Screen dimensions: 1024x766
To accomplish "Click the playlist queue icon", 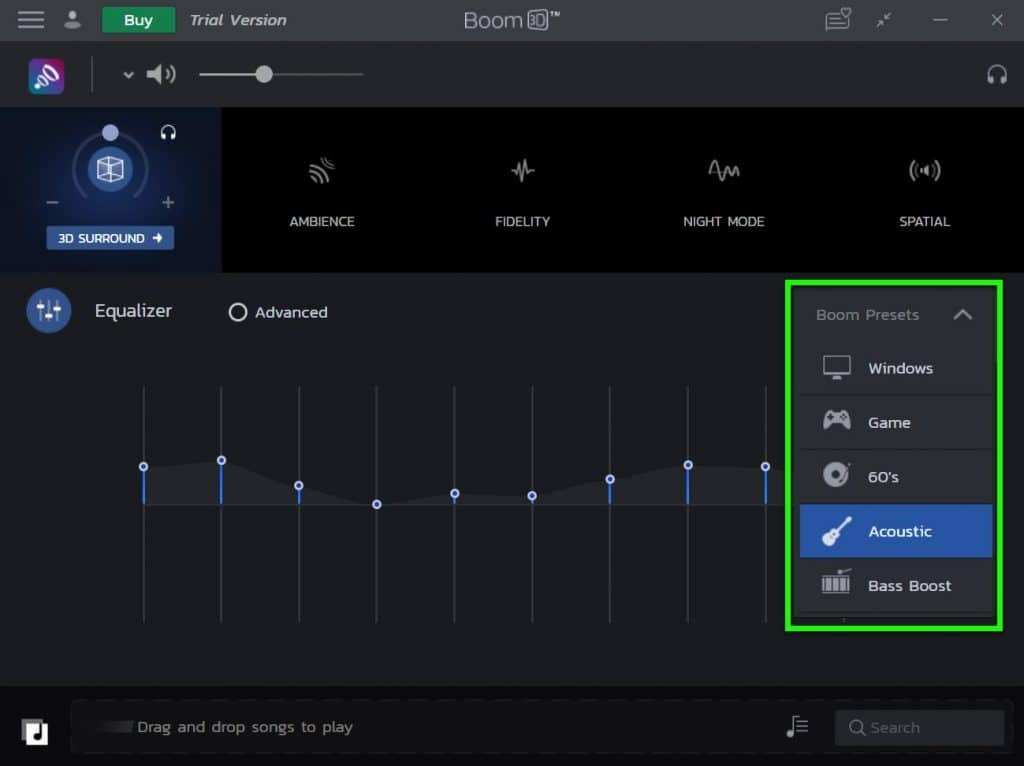I will click(x=796, y=727).
